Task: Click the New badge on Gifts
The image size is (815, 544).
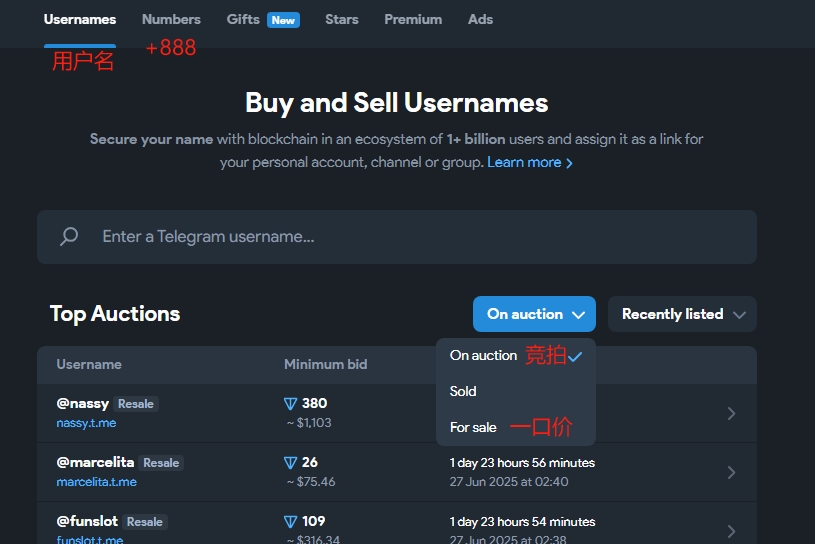Action: [283, 20]
